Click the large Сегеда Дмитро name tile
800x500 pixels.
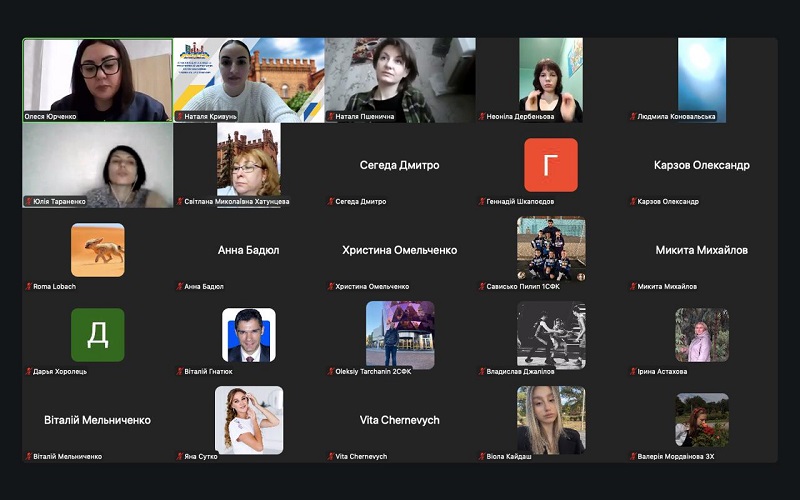click(x=399, y=165)
